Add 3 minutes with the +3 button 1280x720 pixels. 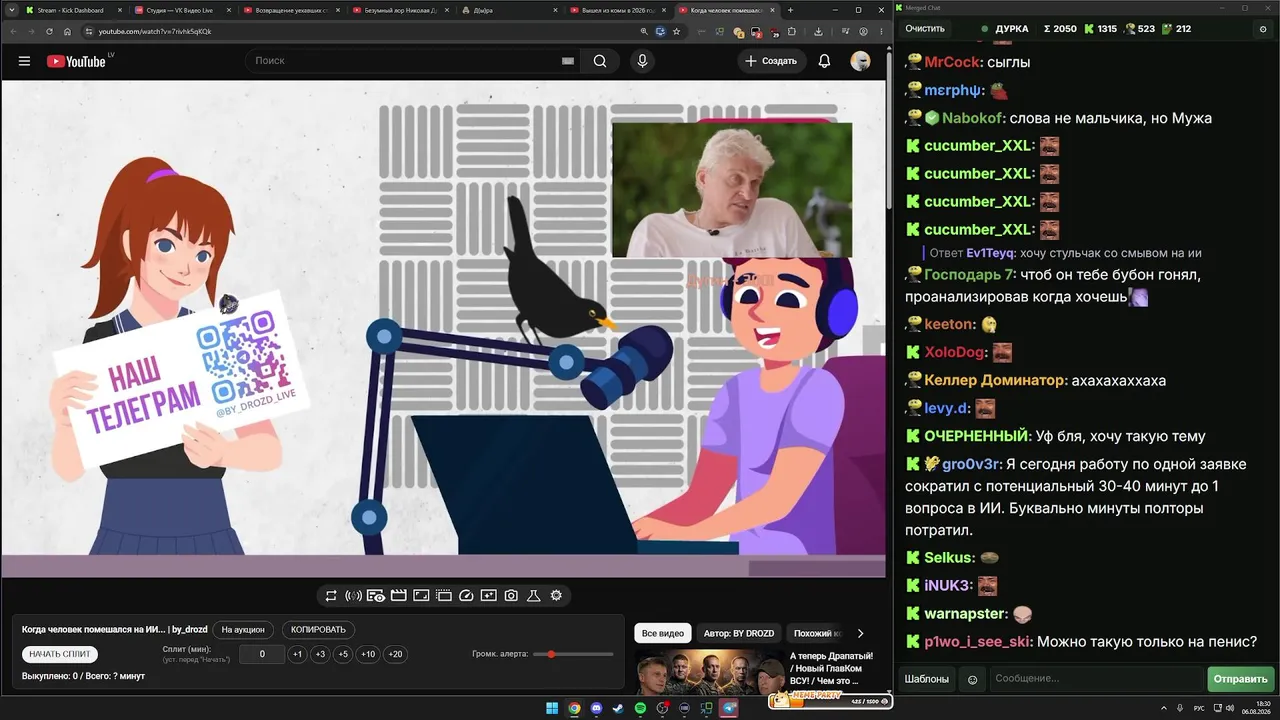(320, 654)
